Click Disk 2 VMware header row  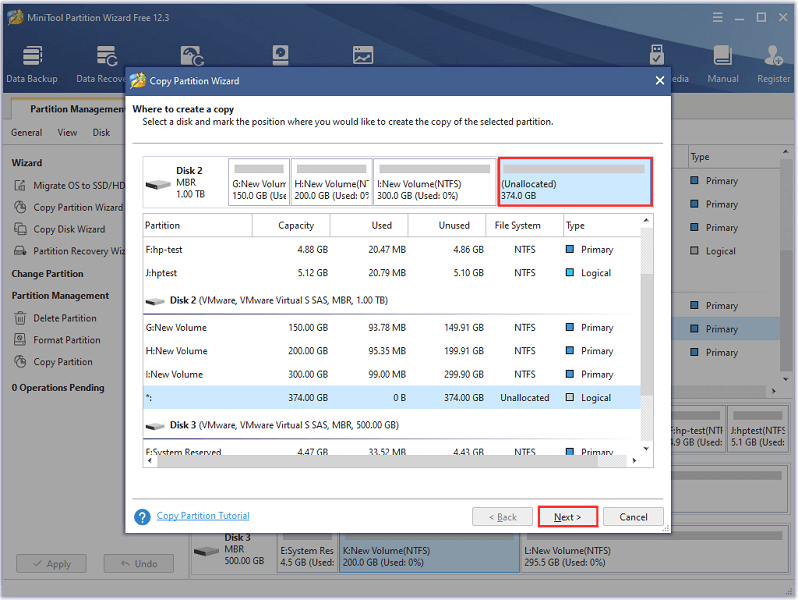click(391, 300)
